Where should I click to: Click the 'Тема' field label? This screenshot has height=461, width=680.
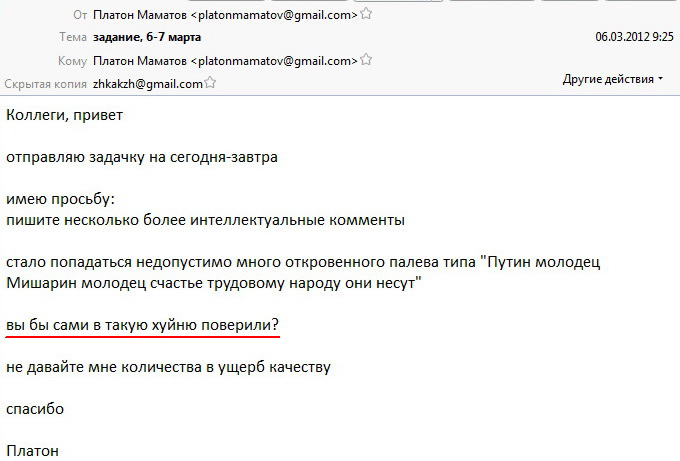(x=73, y=37)
